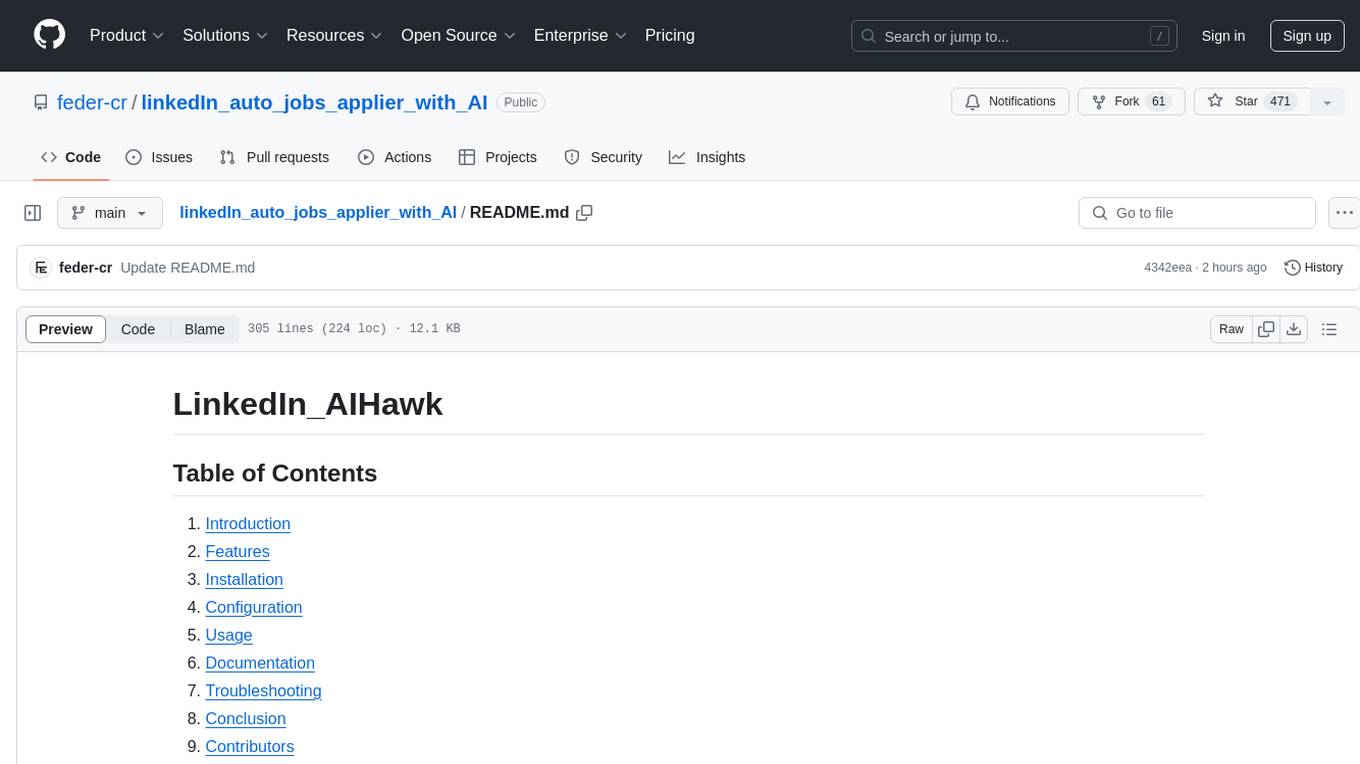The image size is (1360, 764).
Task: Open the feder-cr avatar in commit row
Action: (41, 268)
